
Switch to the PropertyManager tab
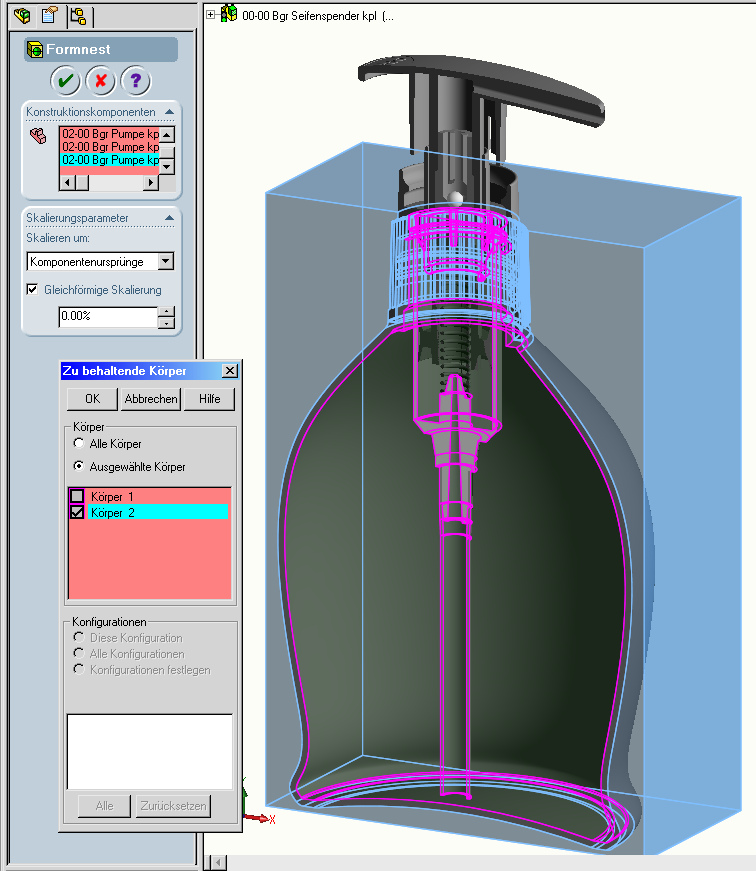(x=49, y=15)
